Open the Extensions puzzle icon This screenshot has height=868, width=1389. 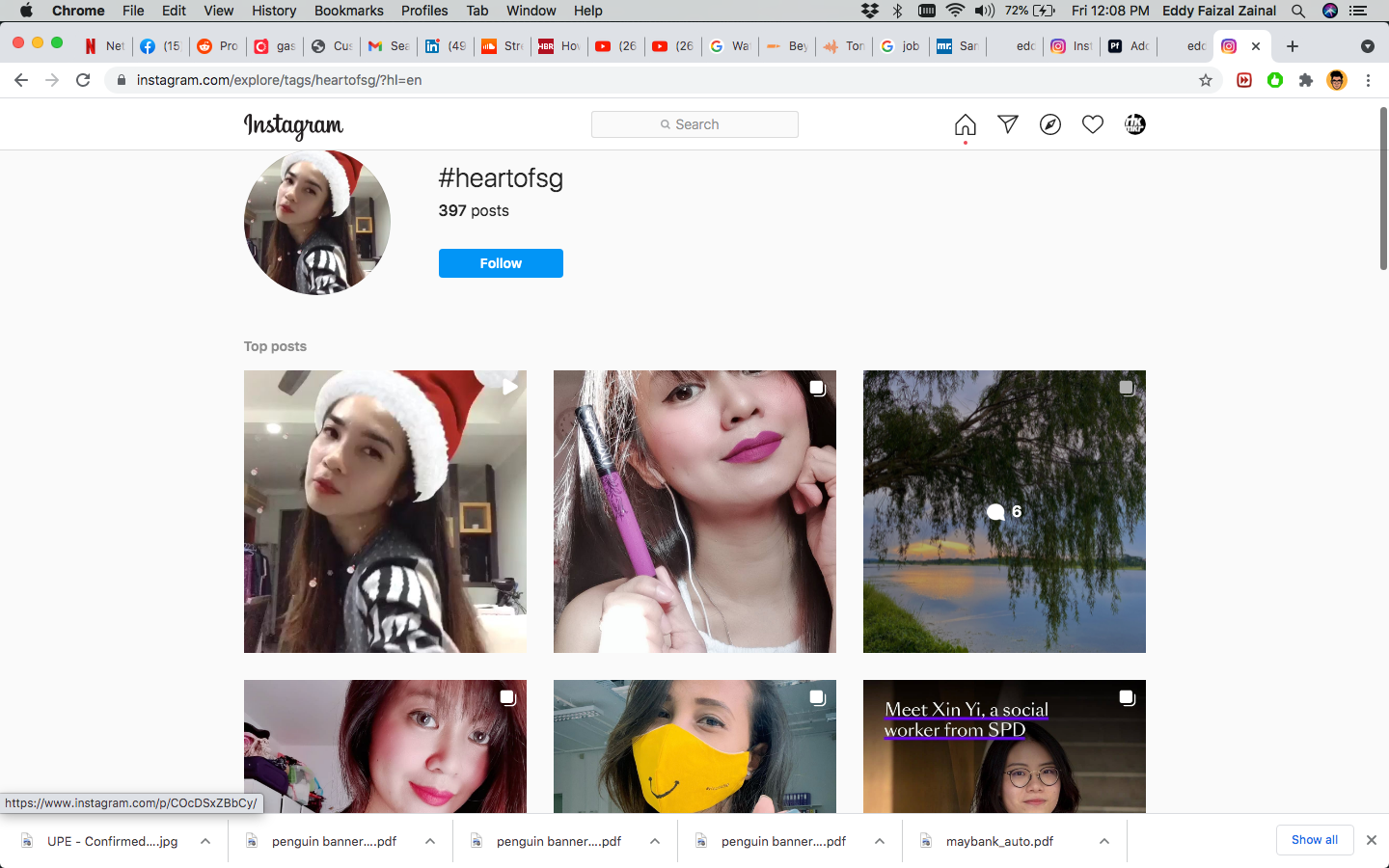[x=1306, y=80]
